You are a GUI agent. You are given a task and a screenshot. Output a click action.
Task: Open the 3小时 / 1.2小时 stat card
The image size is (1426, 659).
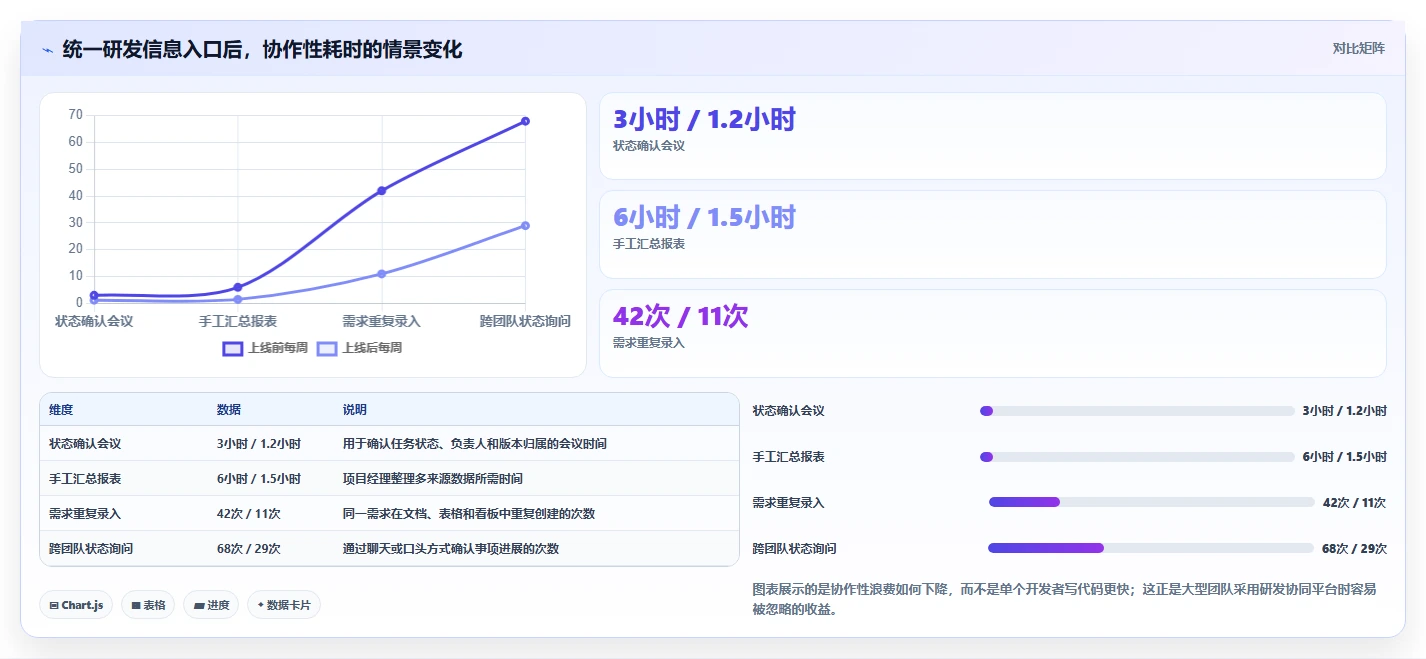click(x=992, y=136)
